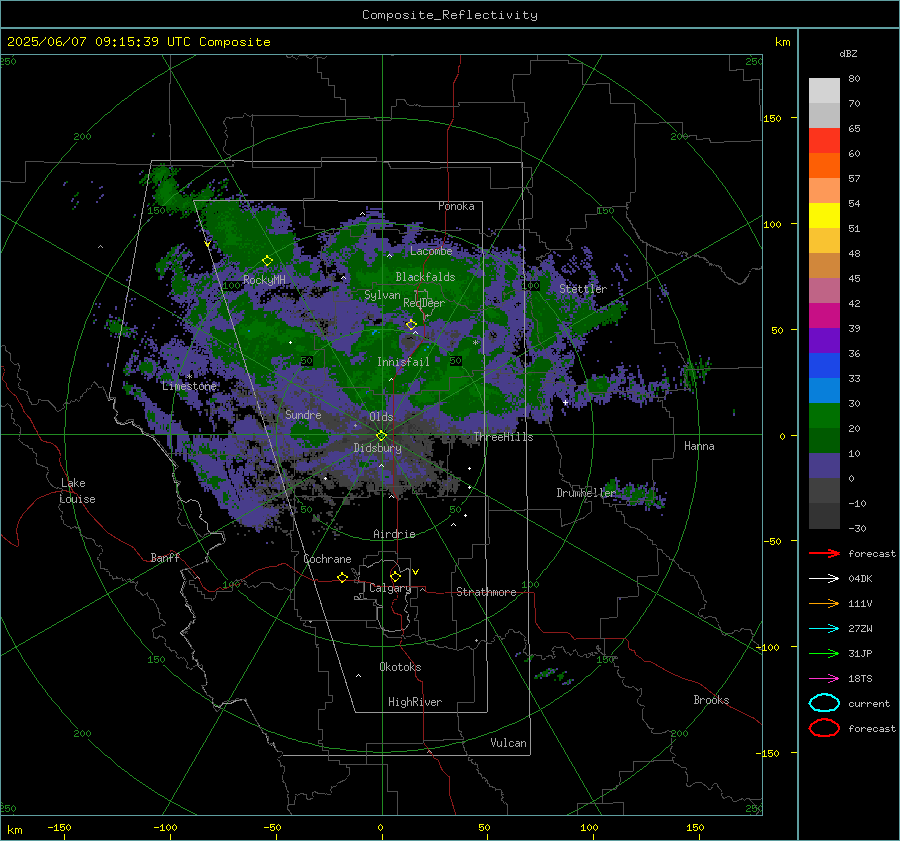Click the white asterisk marker above Limestone
900x841 pixels.
pos(190,377)
